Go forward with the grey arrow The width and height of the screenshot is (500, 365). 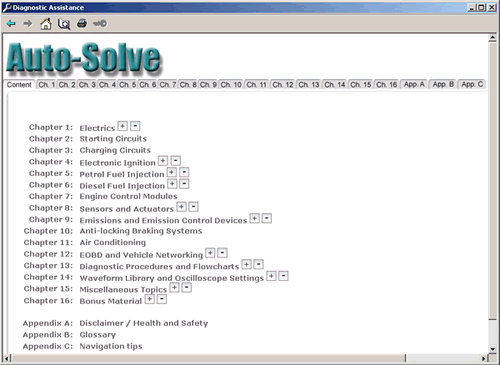28,24
